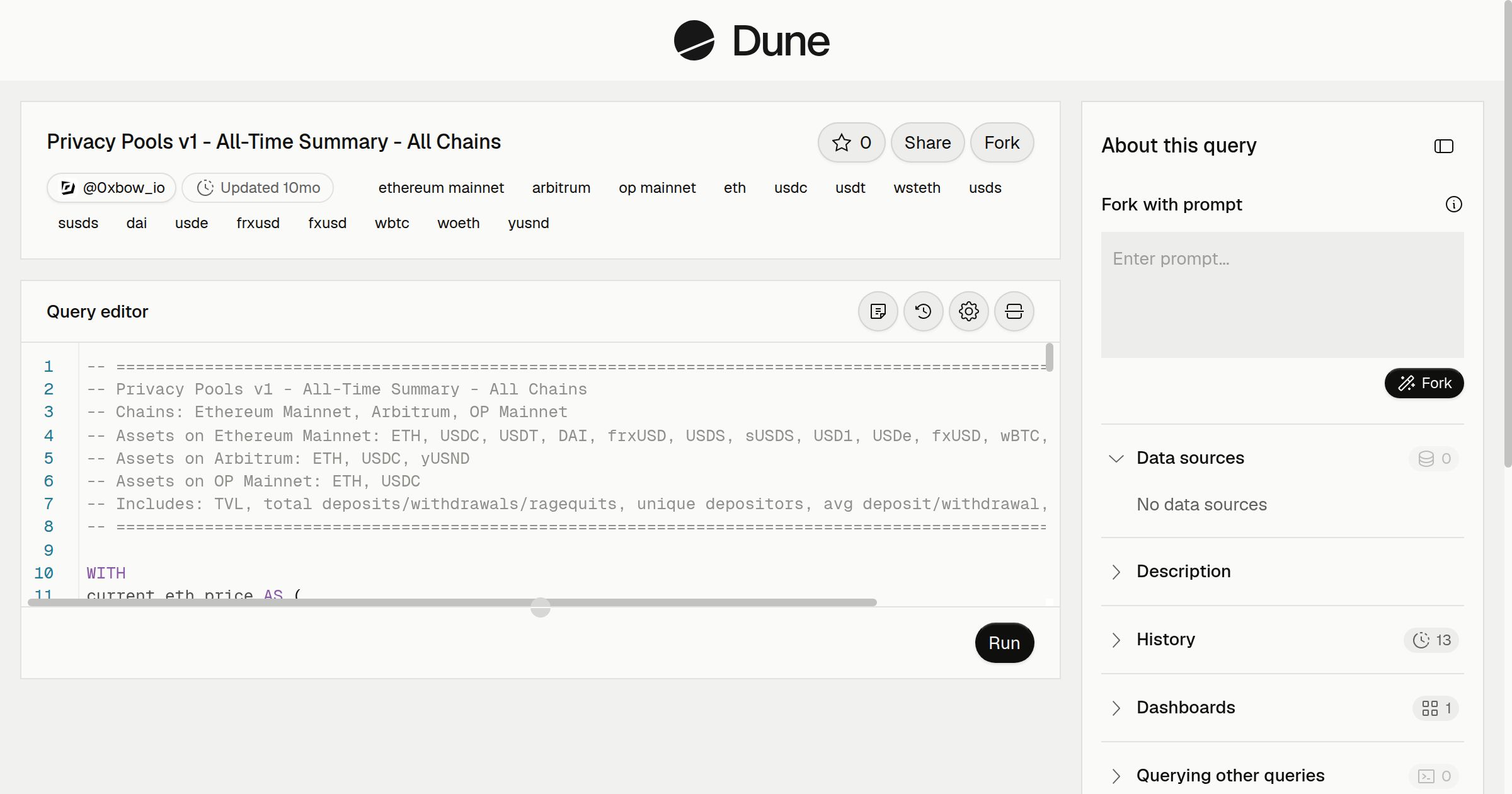Select the op mainnet tag

657,188
